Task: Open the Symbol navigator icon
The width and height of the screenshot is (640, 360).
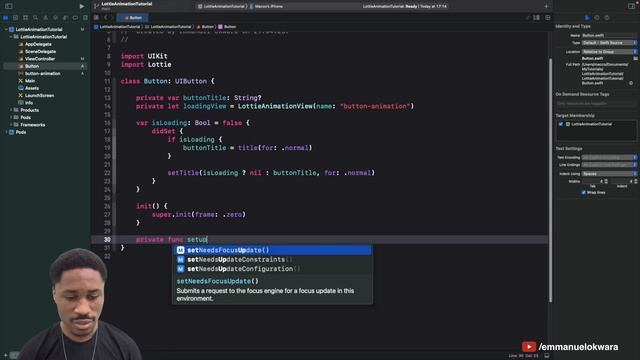Action: (x=25, y=18)
